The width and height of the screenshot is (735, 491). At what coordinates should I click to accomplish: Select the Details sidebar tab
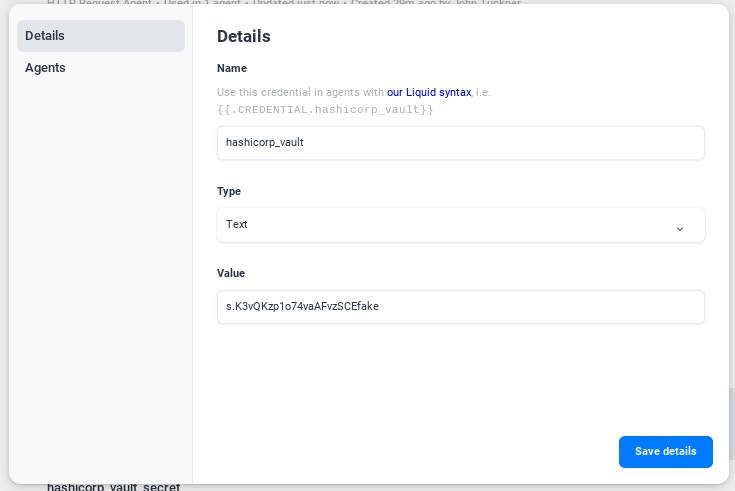(x=100, y=36)
